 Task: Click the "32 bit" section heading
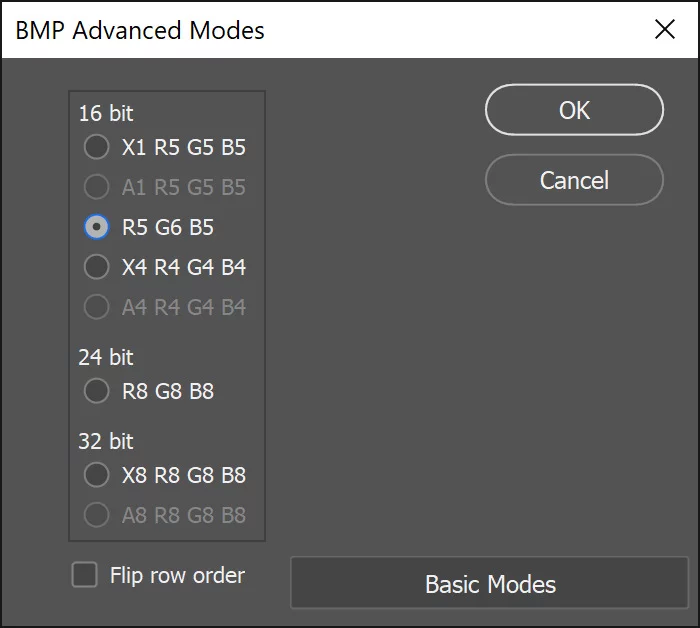pos(106,442)
